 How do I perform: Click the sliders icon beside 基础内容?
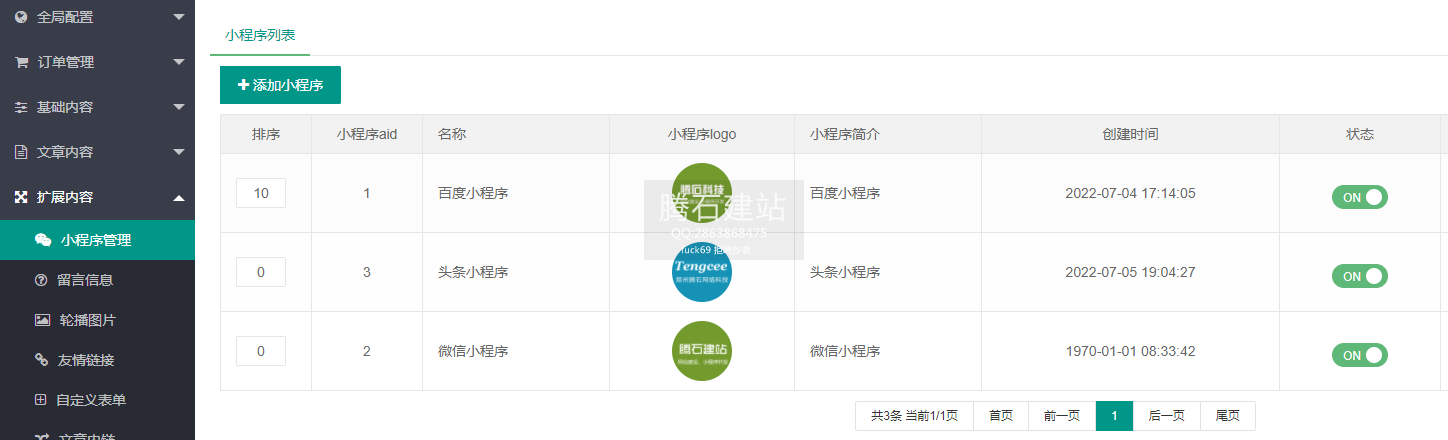click(21, 107)
